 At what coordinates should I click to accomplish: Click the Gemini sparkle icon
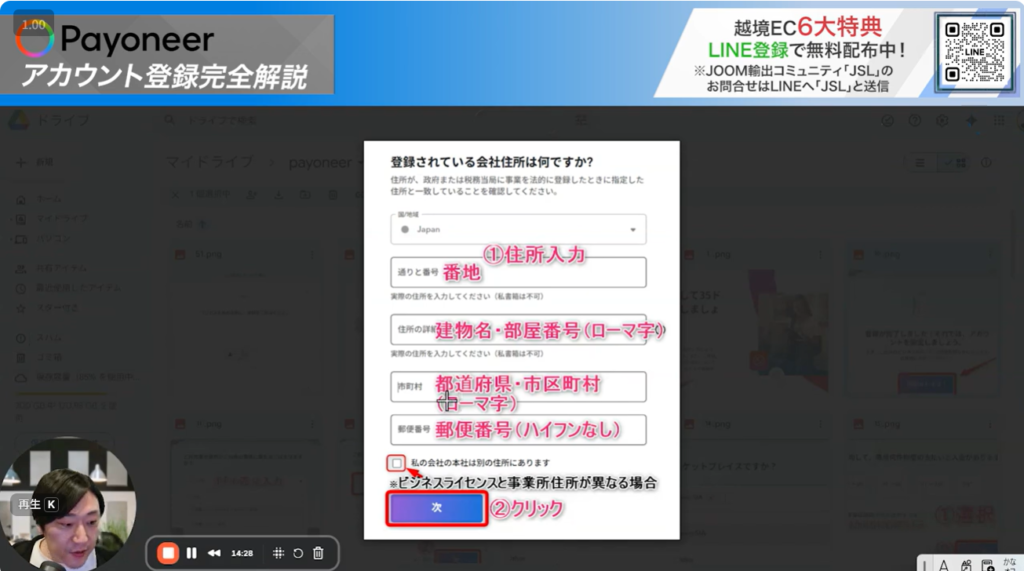(x=970, y=121)
